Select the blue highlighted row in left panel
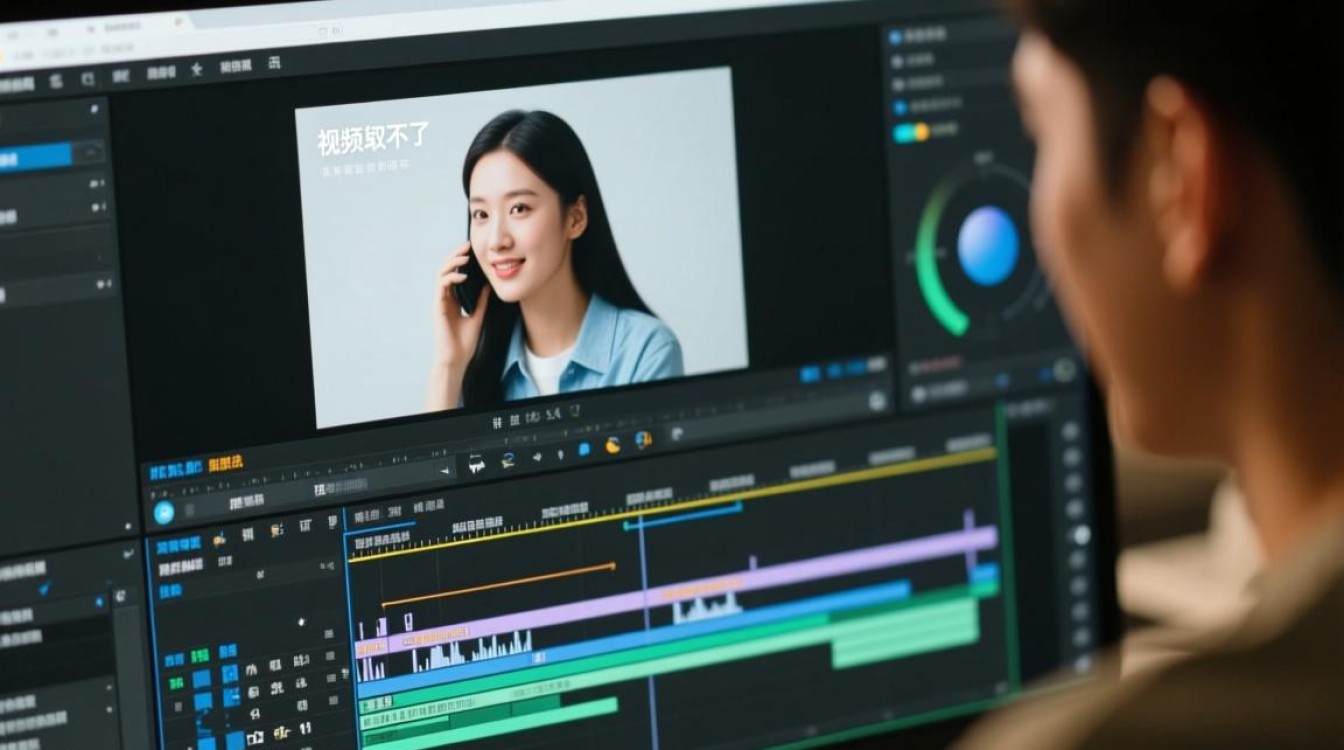1344x750 pixels. click(36, 157)
